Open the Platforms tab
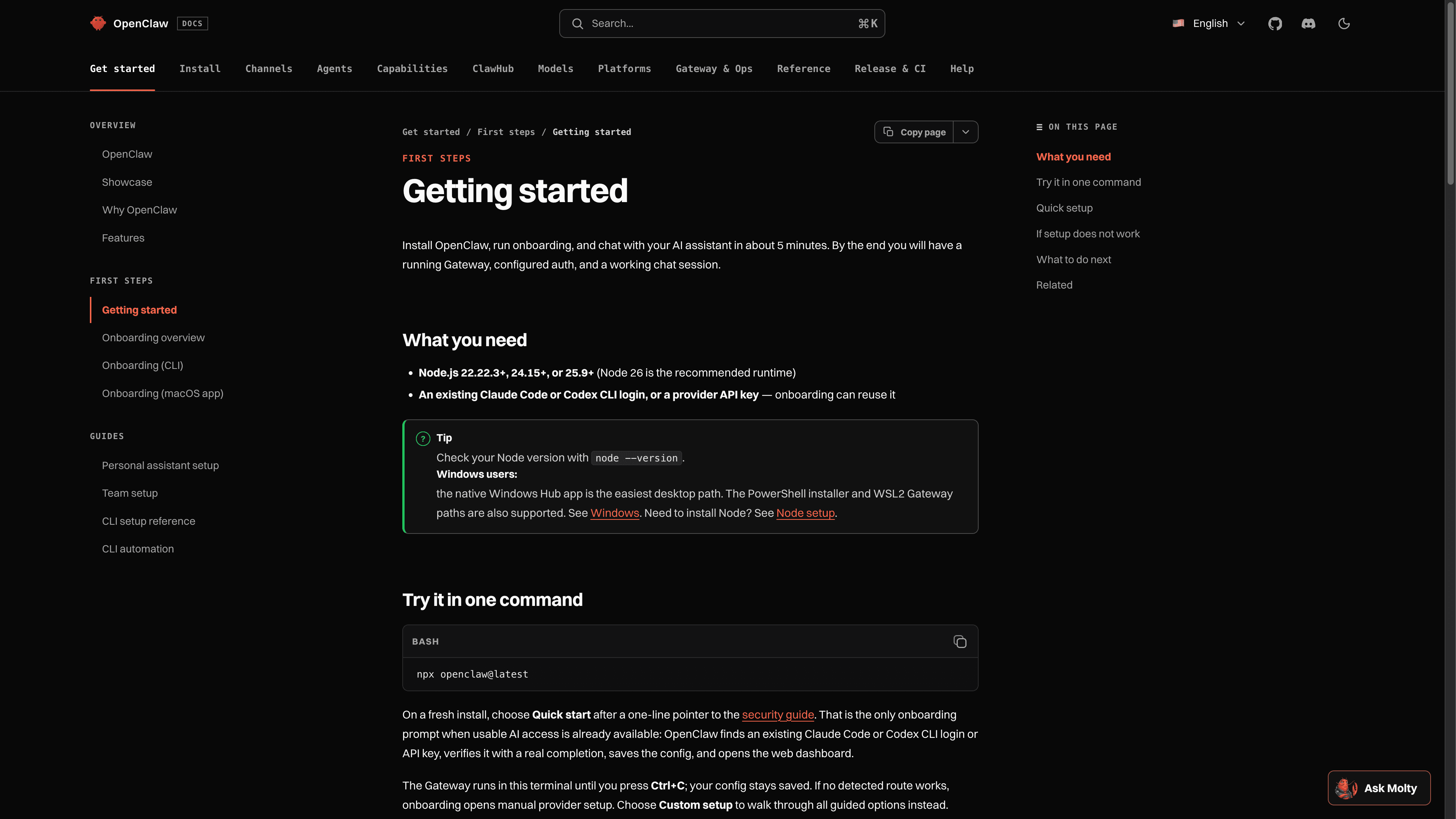The image size is (1456, 819). 624,68
